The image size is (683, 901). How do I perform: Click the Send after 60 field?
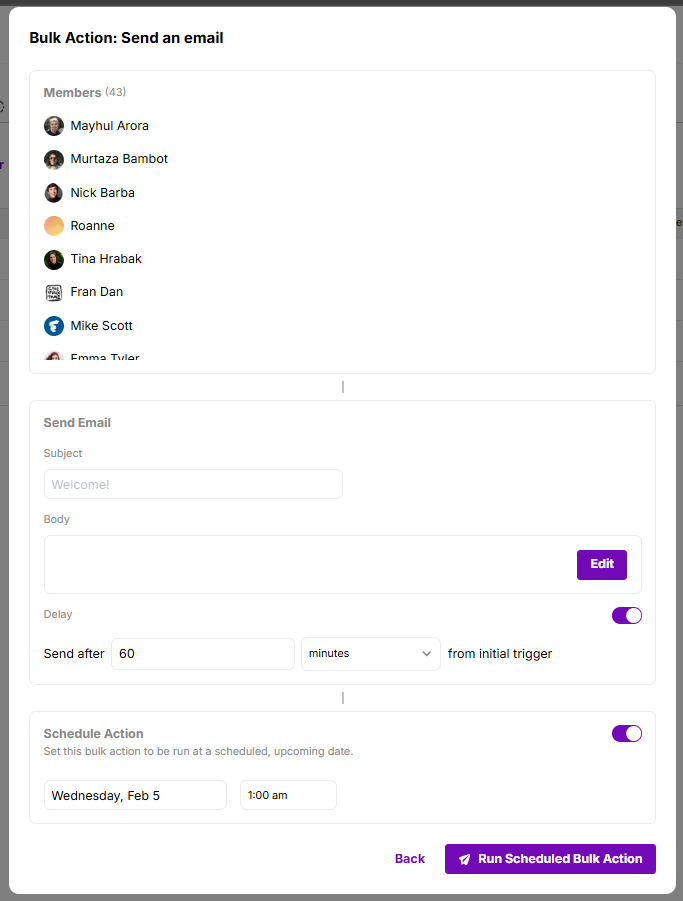(203, 654)
